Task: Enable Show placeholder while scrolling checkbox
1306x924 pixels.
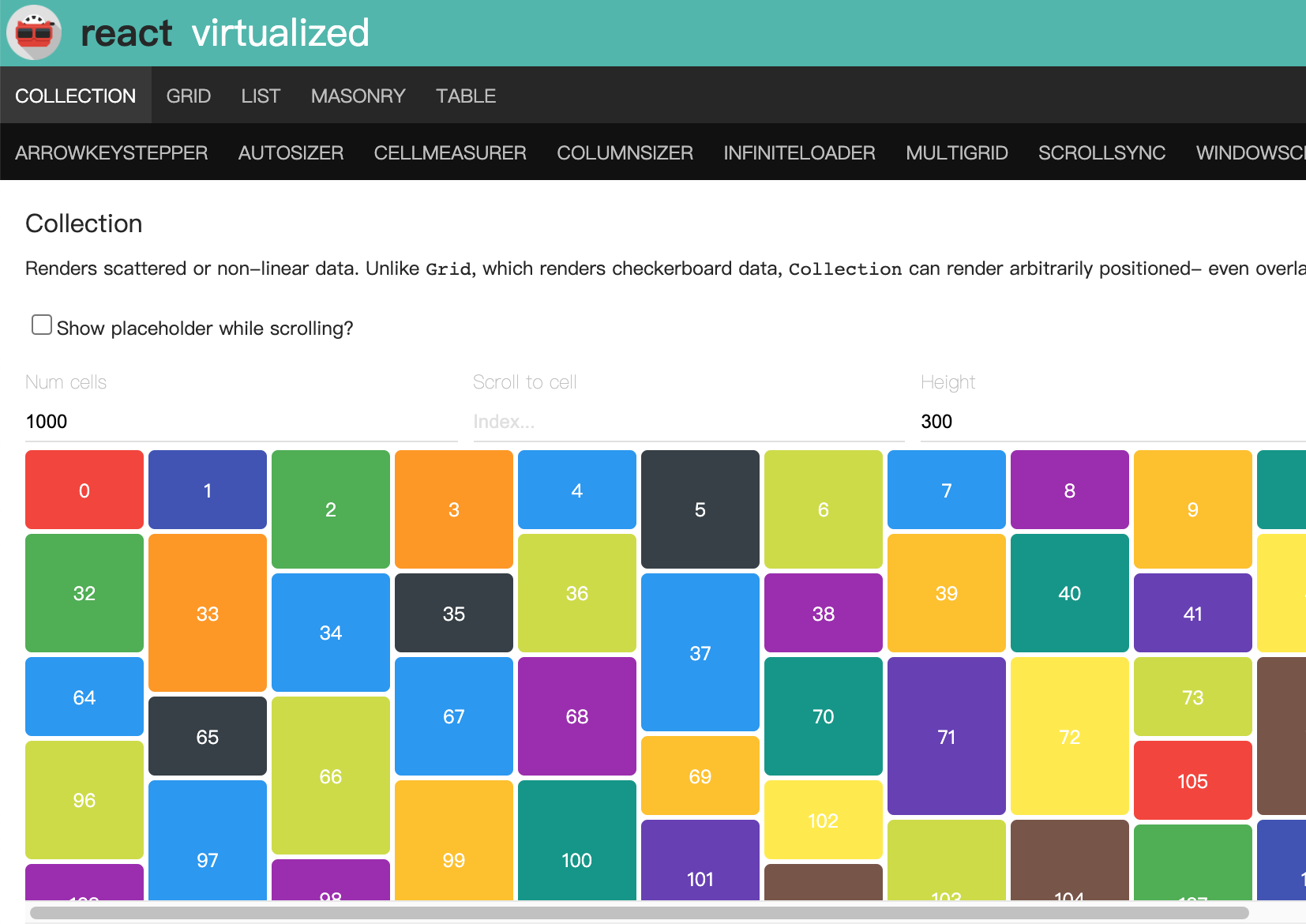Action: [42, 325]
